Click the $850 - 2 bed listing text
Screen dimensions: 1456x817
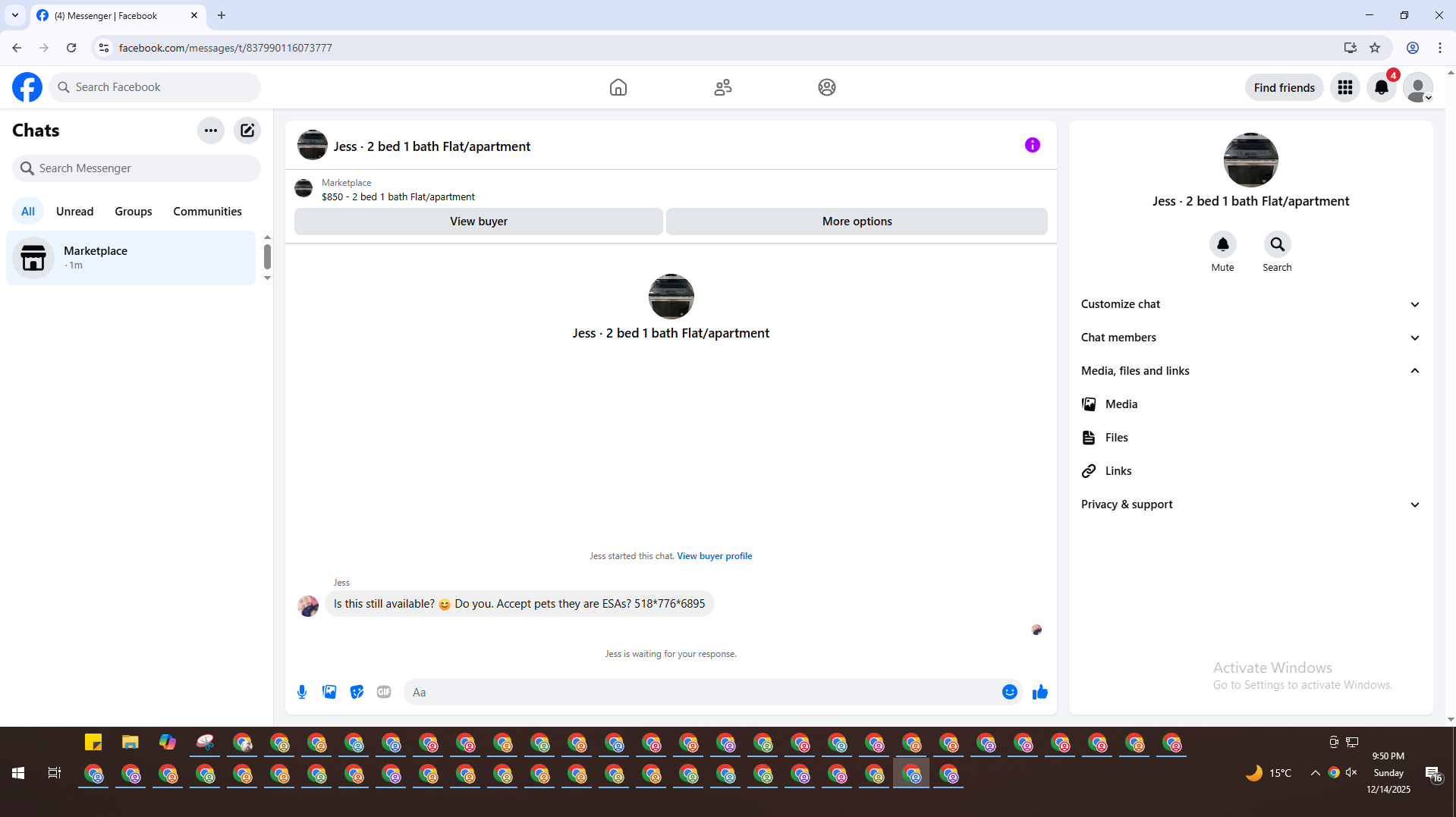click(398, 197)
